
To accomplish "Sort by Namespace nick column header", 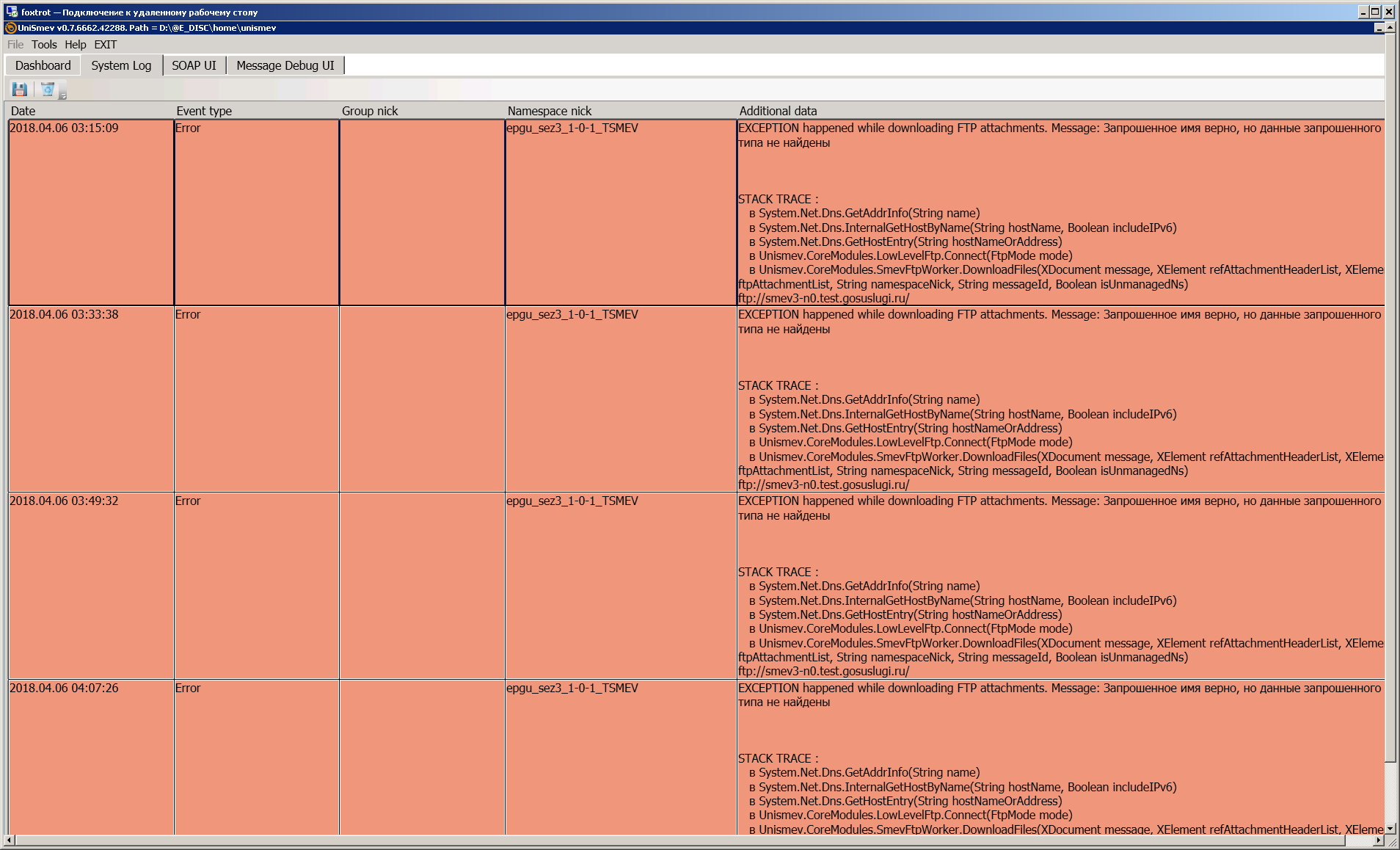I will [x=621, y=111].
